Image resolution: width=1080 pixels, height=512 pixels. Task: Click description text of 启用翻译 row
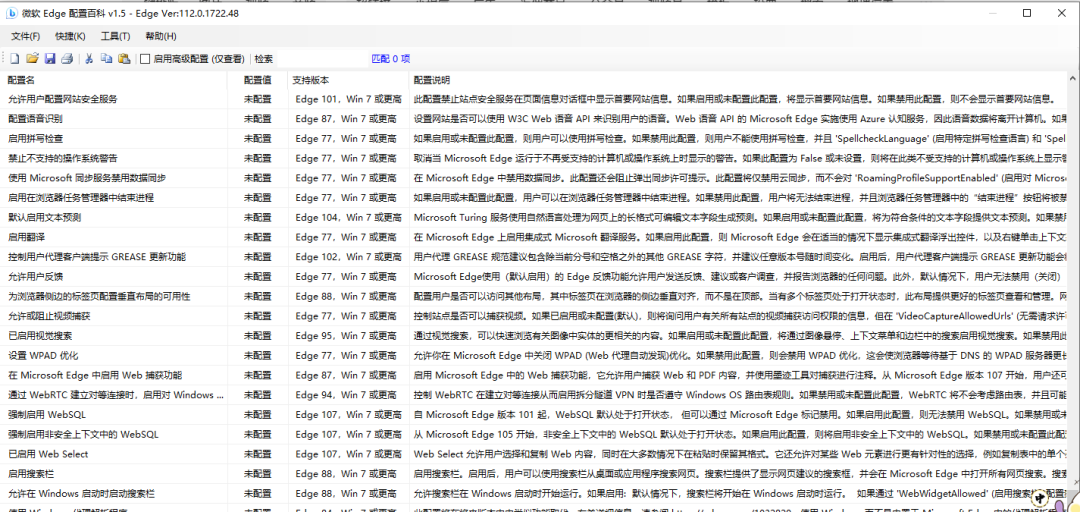[x=741, y=237]
